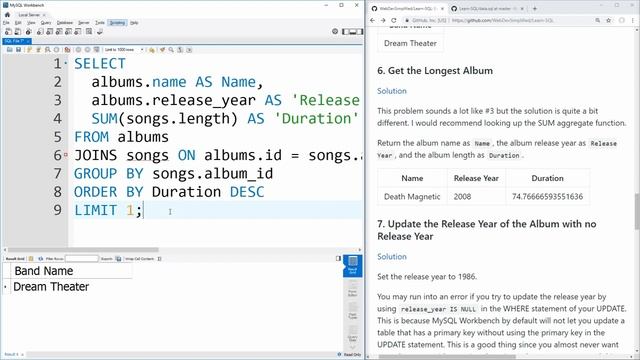Open the Edit menu in MySQL Workbench
The height and width of the screenshot is (360, 640).
[x=18, y=23]
